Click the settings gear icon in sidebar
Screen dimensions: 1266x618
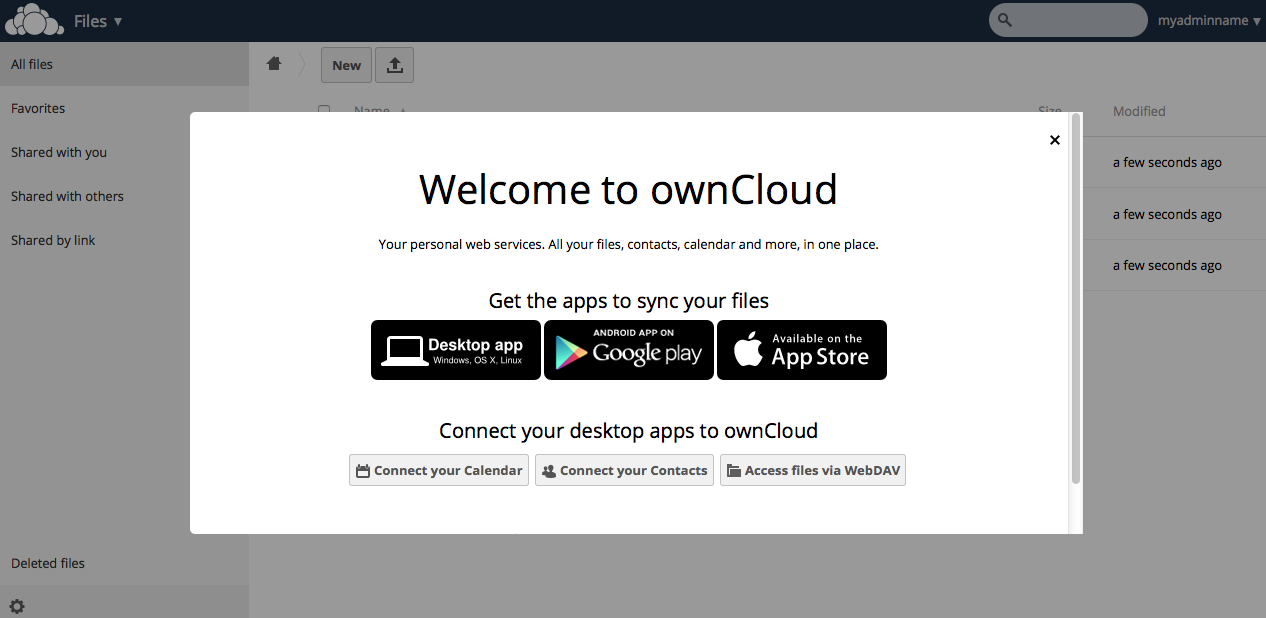[x=17, y=605]
